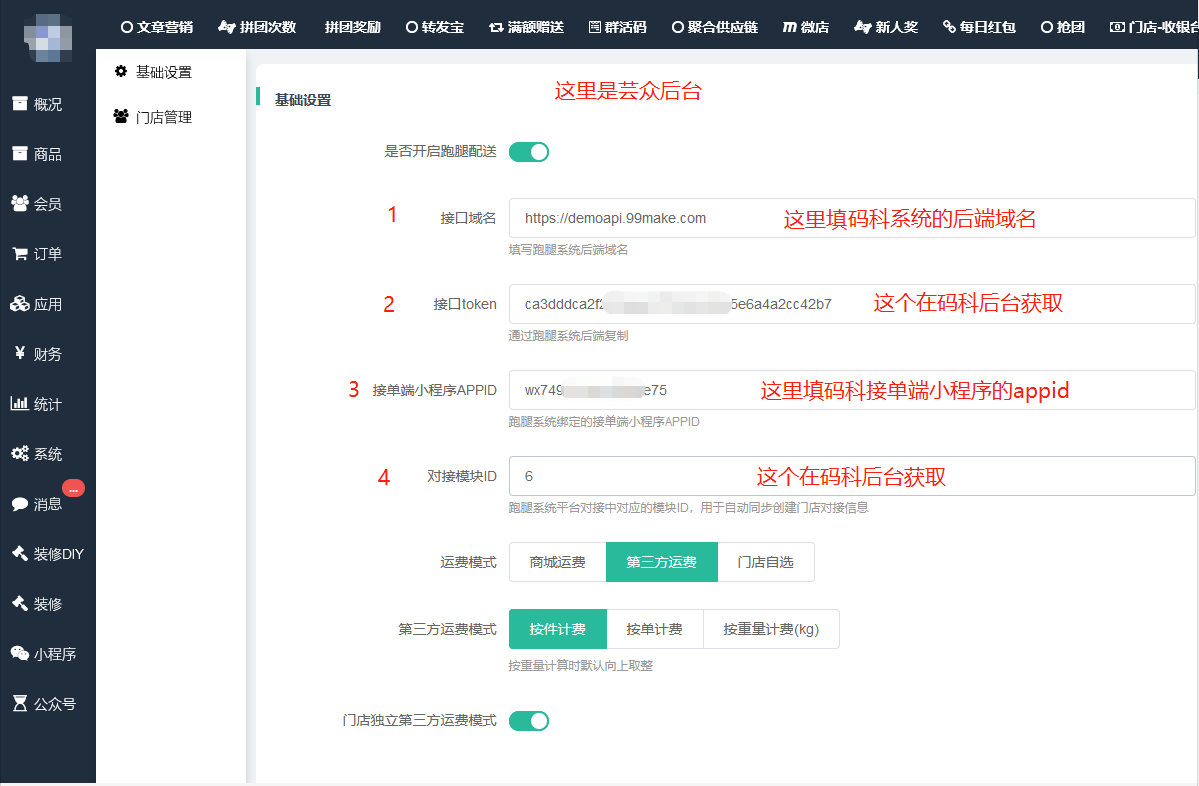Click the 群活码 QR icon

(595, 27)
